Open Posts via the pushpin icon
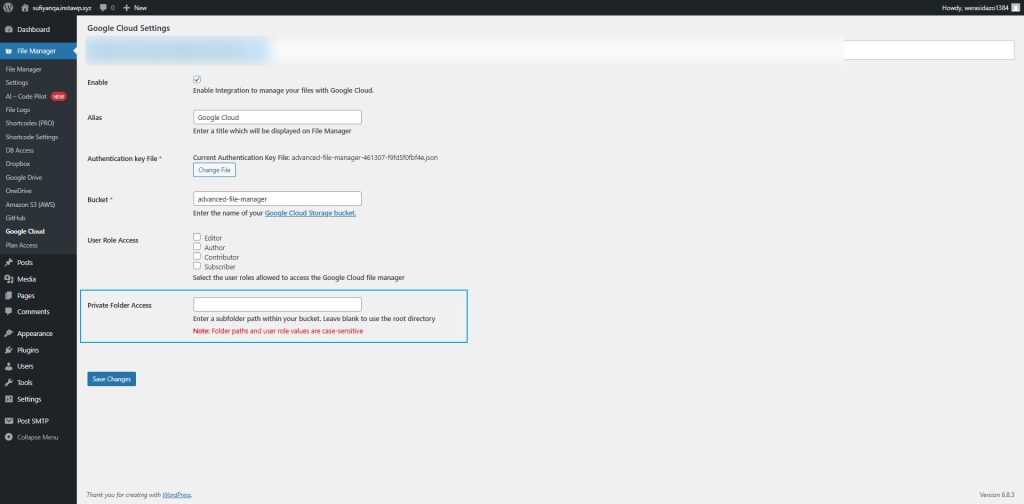 click(x=9, y=262)
